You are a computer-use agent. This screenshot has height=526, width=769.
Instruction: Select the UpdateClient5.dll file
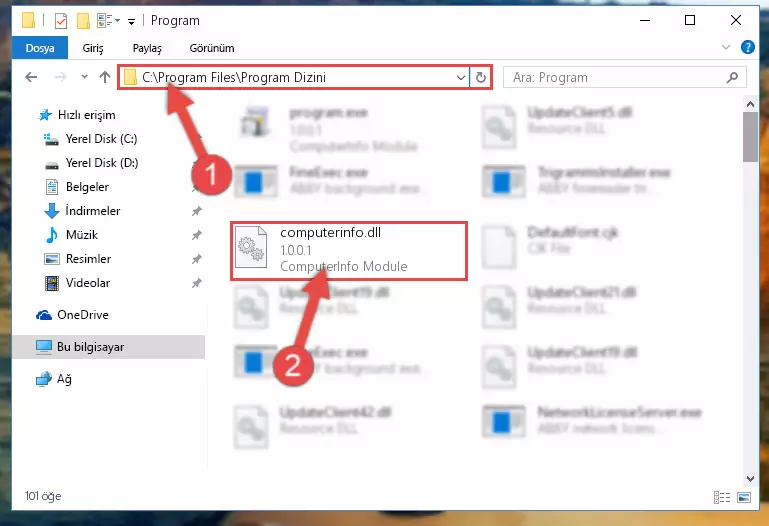click(558, 126)
